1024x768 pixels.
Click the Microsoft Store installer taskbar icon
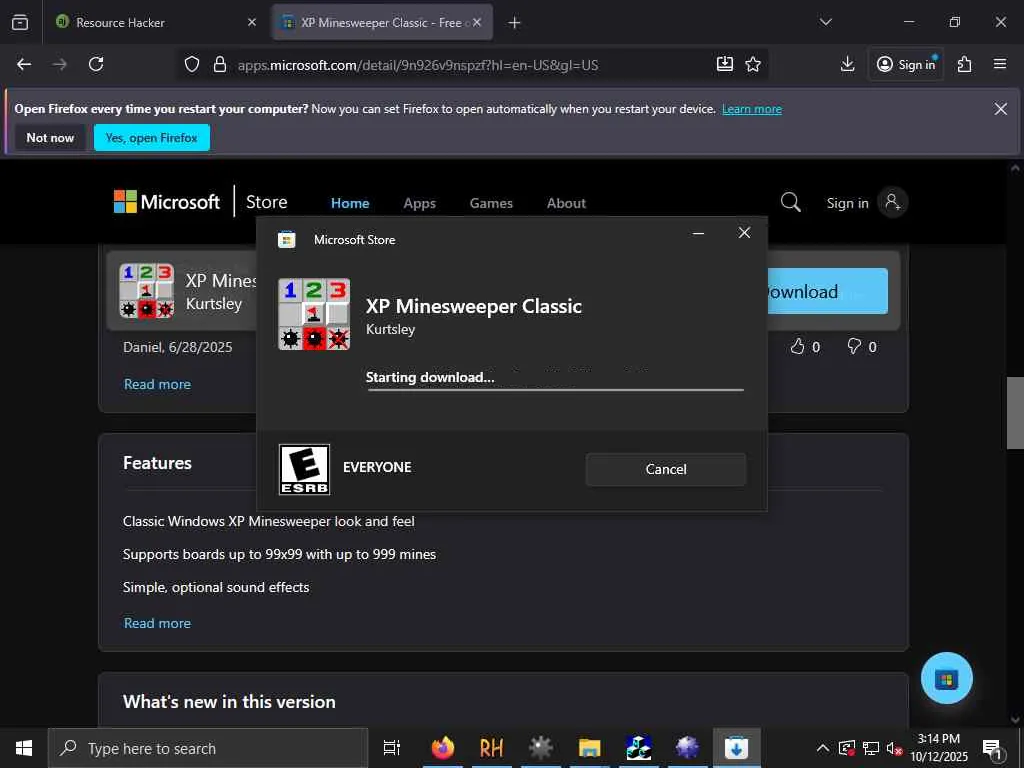pyautogui.click(x=736, y=748)
